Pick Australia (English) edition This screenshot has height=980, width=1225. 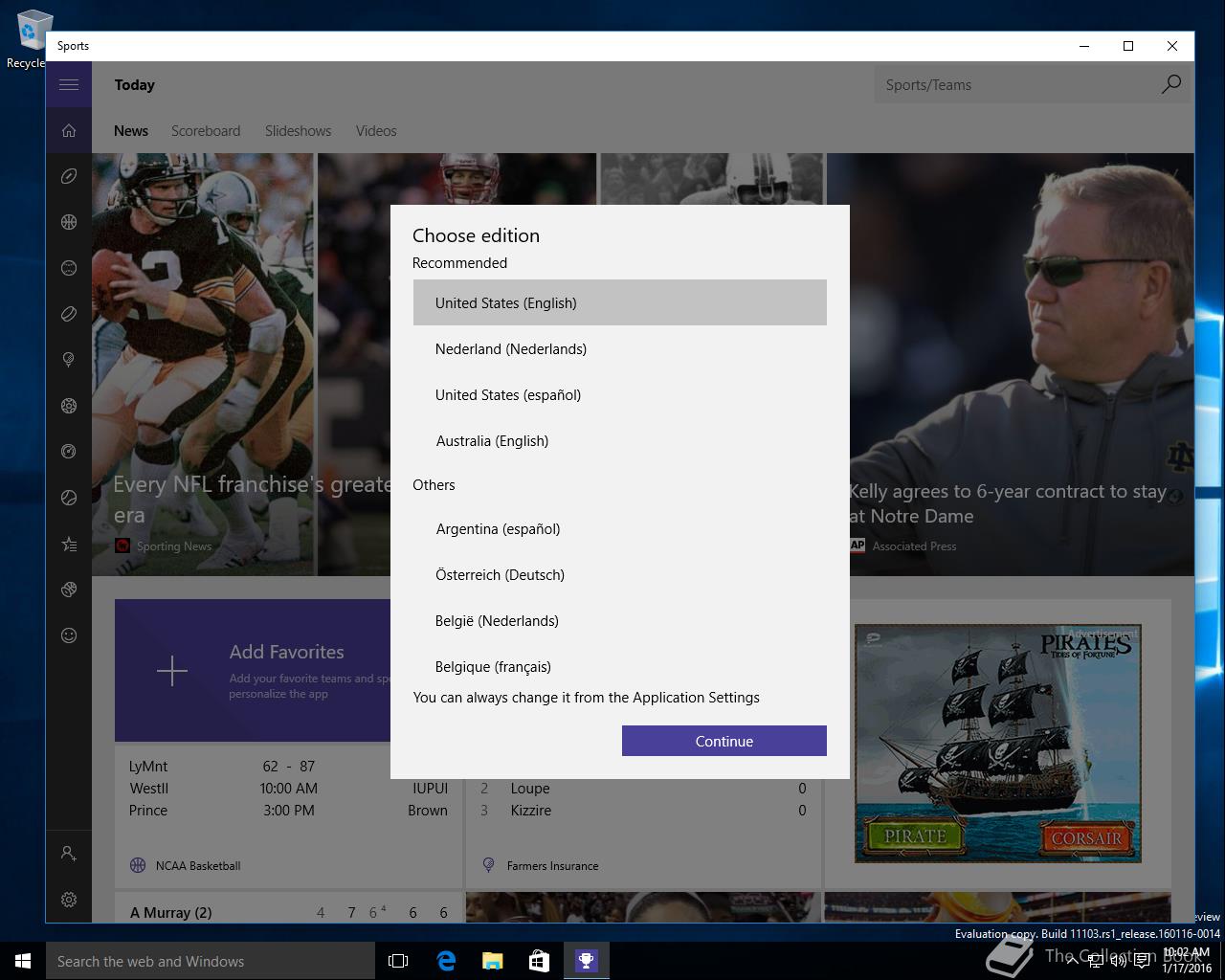[x=619, y=441]
